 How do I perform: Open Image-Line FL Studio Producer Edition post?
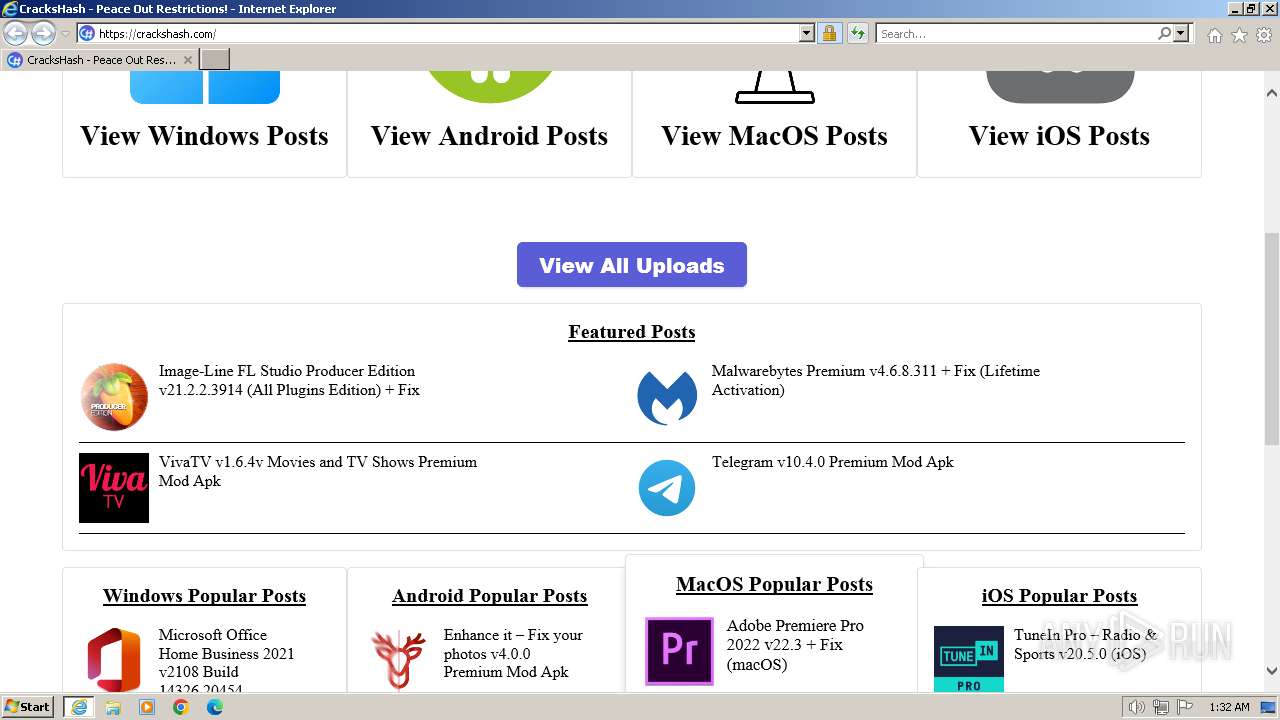[289, 380]
